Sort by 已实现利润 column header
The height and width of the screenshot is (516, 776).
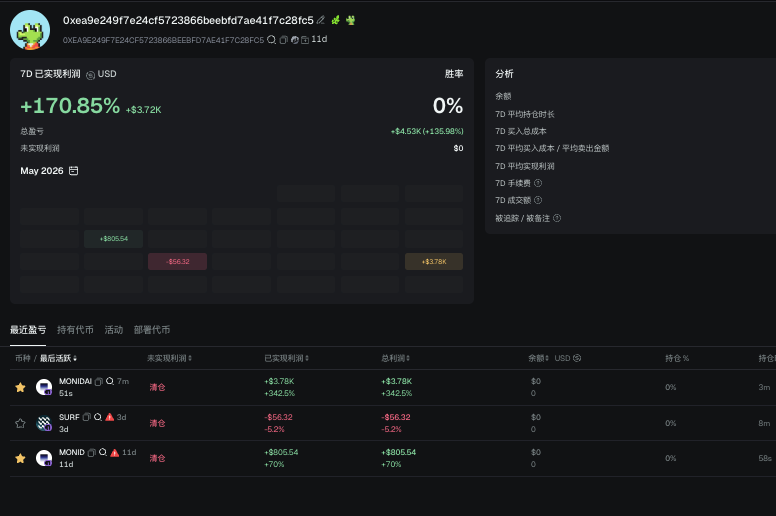click(x=287, y=358)
